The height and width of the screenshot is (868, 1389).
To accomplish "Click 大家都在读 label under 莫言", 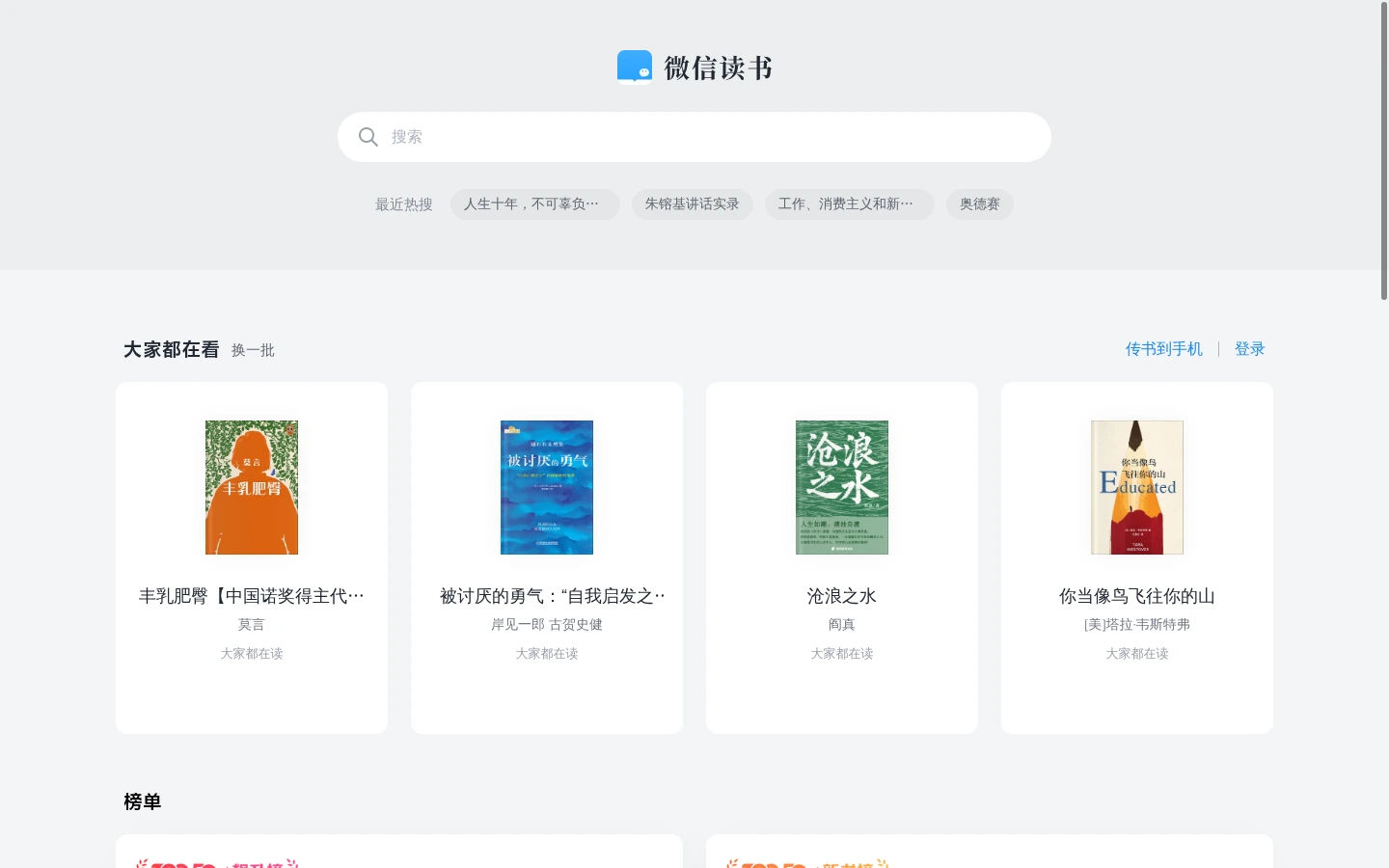I will [252, 654].
